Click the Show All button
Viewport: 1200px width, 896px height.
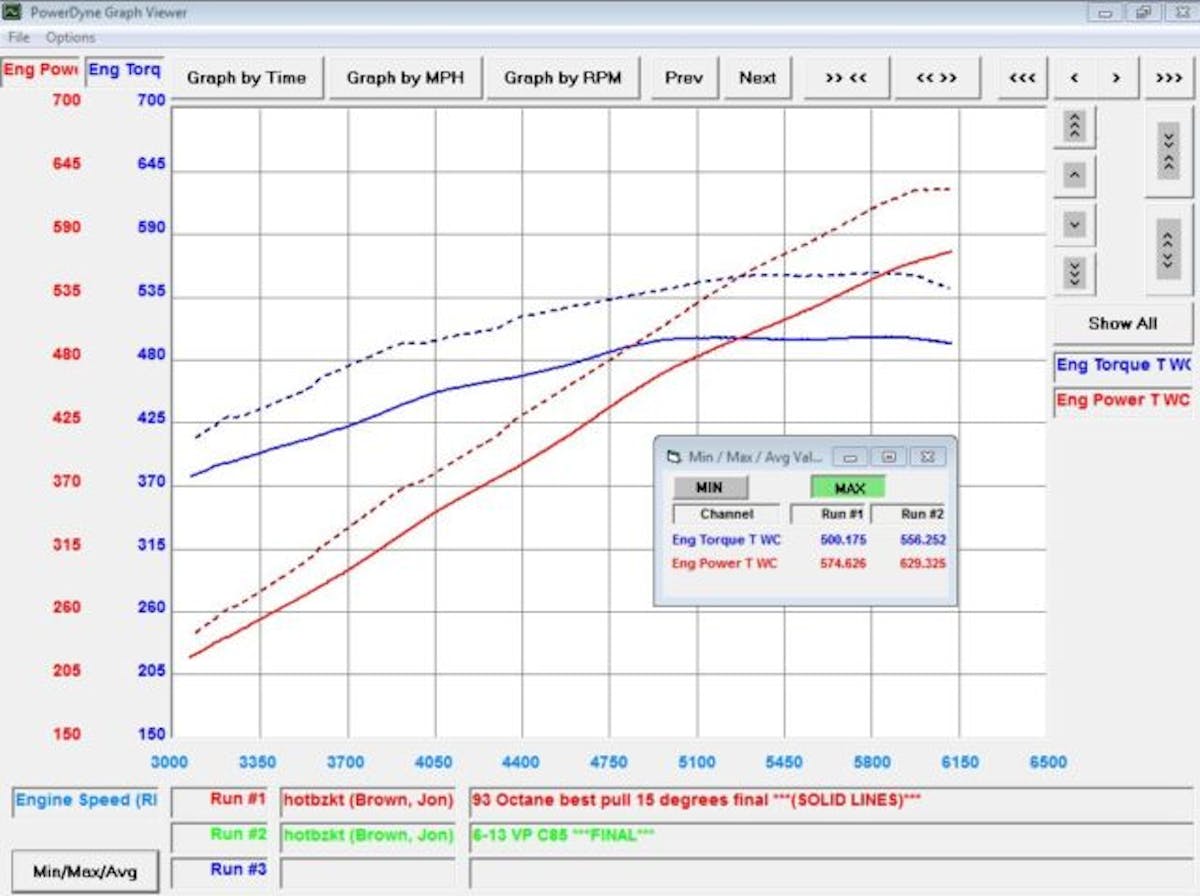(x=1123, y=323)
